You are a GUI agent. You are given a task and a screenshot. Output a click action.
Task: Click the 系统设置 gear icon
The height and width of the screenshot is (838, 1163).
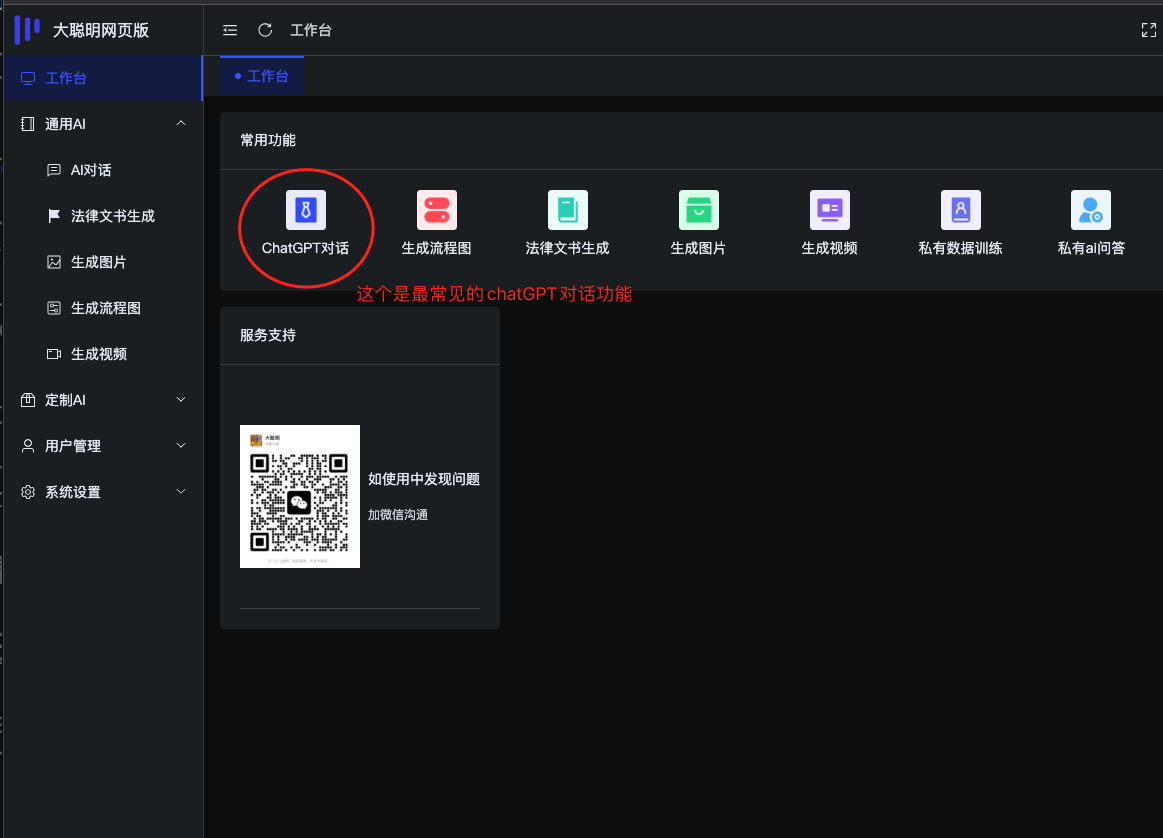pos(28,492)
